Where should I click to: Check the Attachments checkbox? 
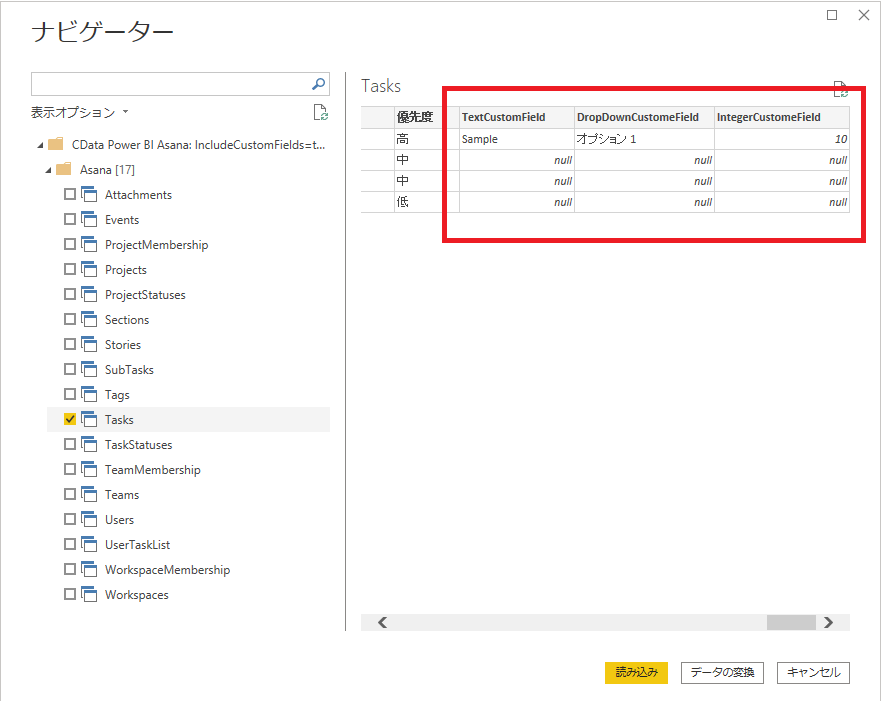tap(70, 194)
